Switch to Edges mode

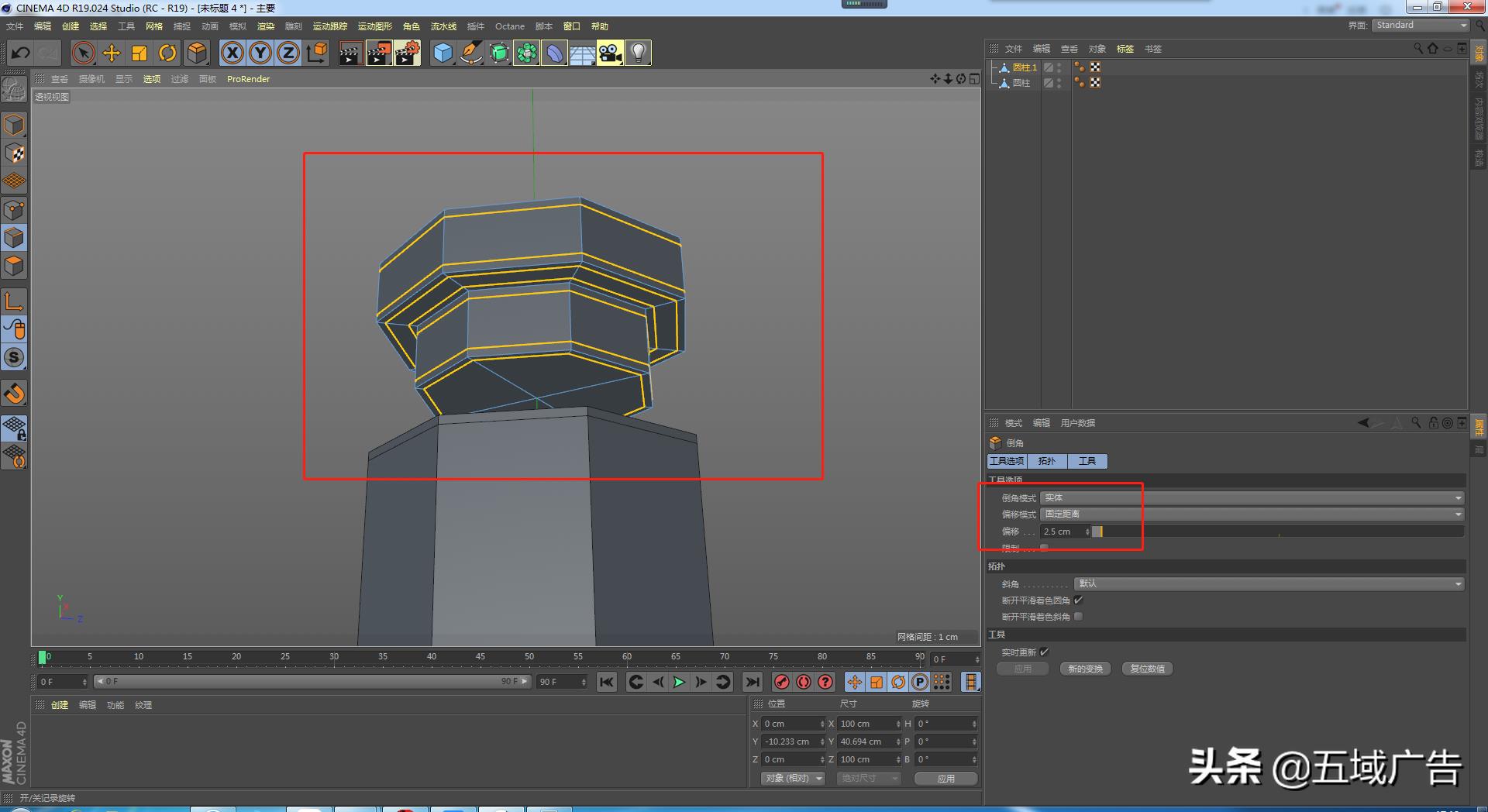click(14, 238)
